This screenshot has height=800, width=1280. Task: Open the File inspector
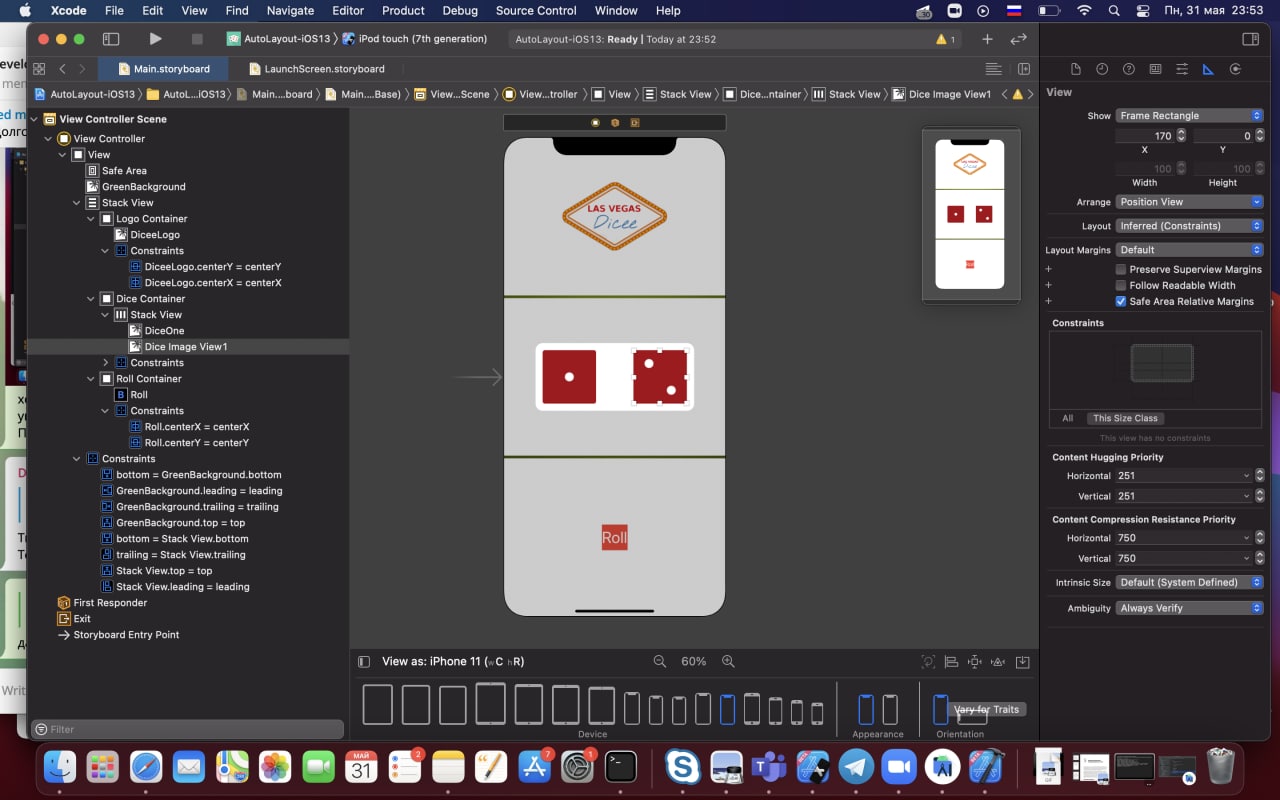(x=1076, y=69)
